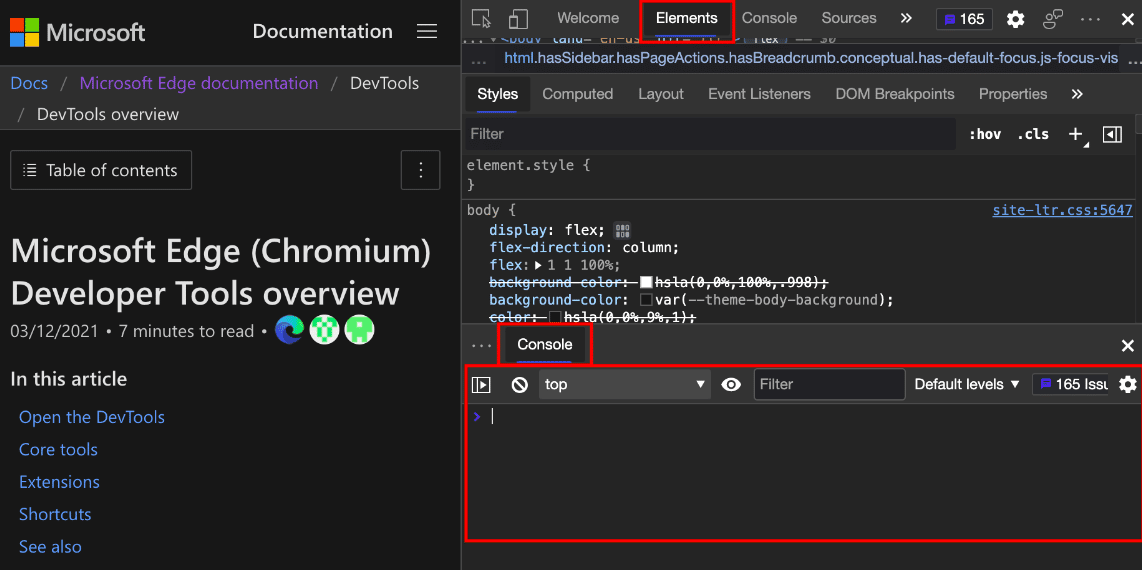Image resolution: width=1142 pixels, height=570 pixels.
Task: Click the Microsoft logo
Action: [x=78, y=31]
